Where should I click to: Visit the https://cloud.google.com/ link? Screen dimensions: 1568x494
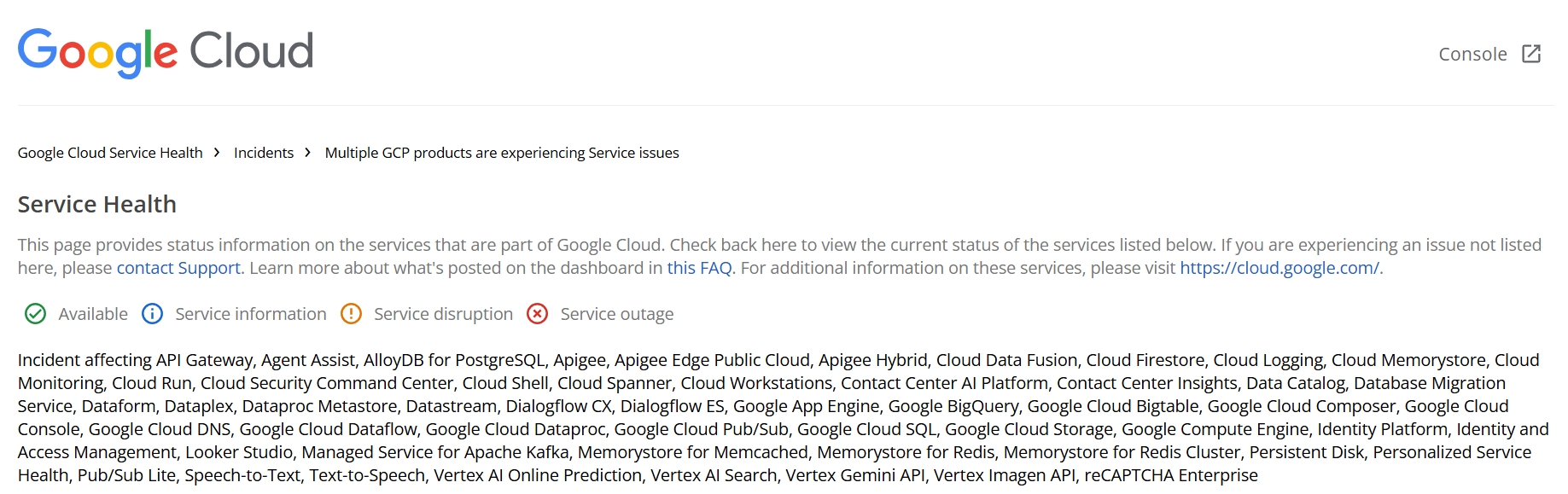point(1279,268)
